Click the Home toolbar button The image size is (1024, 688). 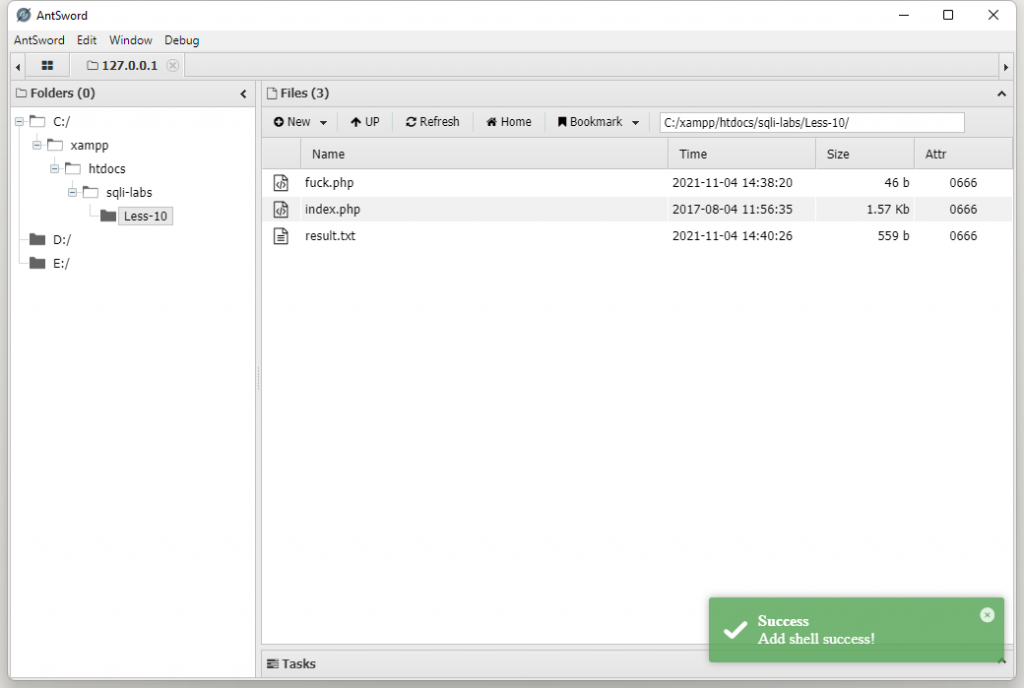click(509, 122)
